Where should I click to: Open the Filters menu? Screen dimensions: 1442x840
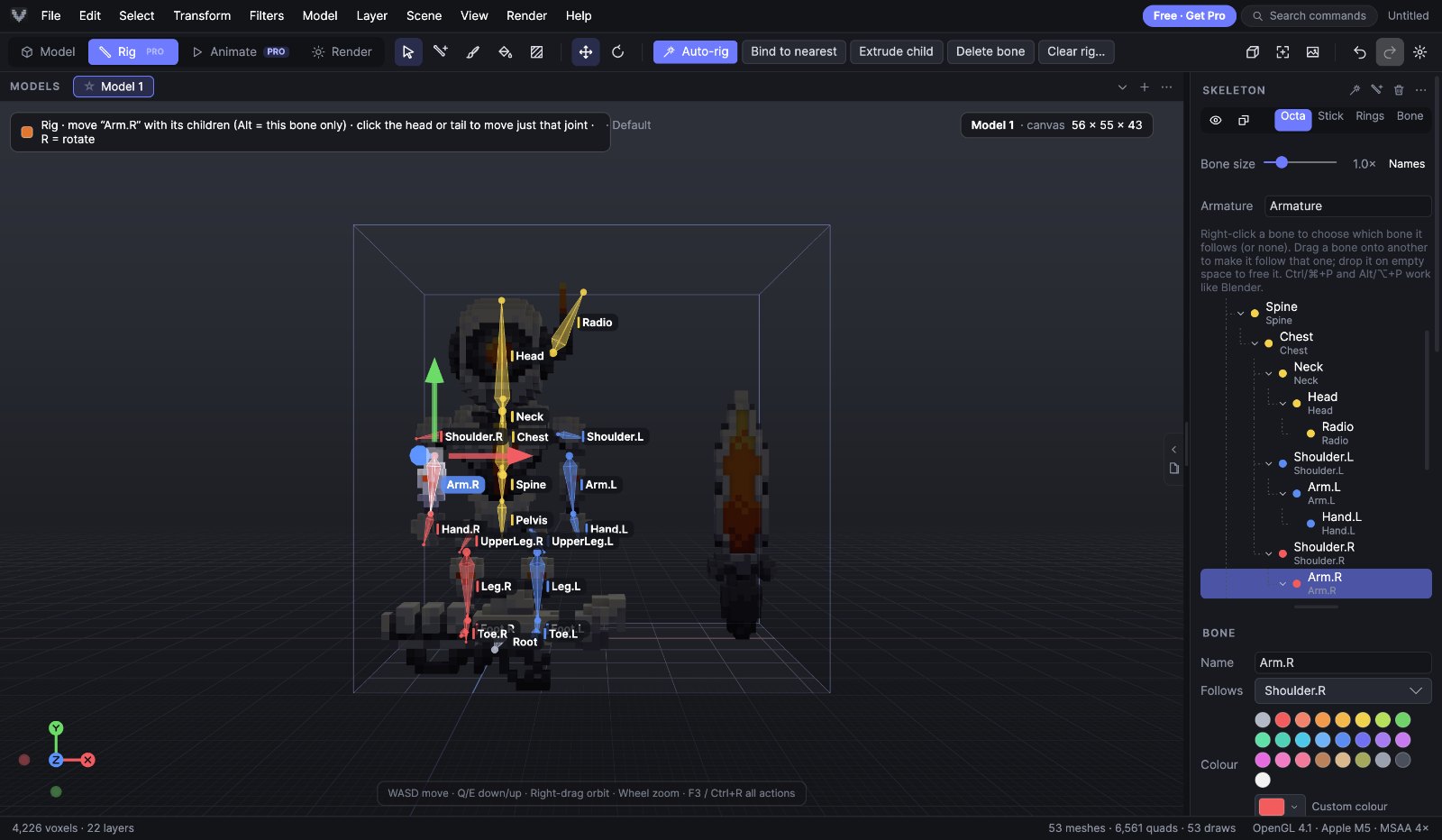point(266,15)
